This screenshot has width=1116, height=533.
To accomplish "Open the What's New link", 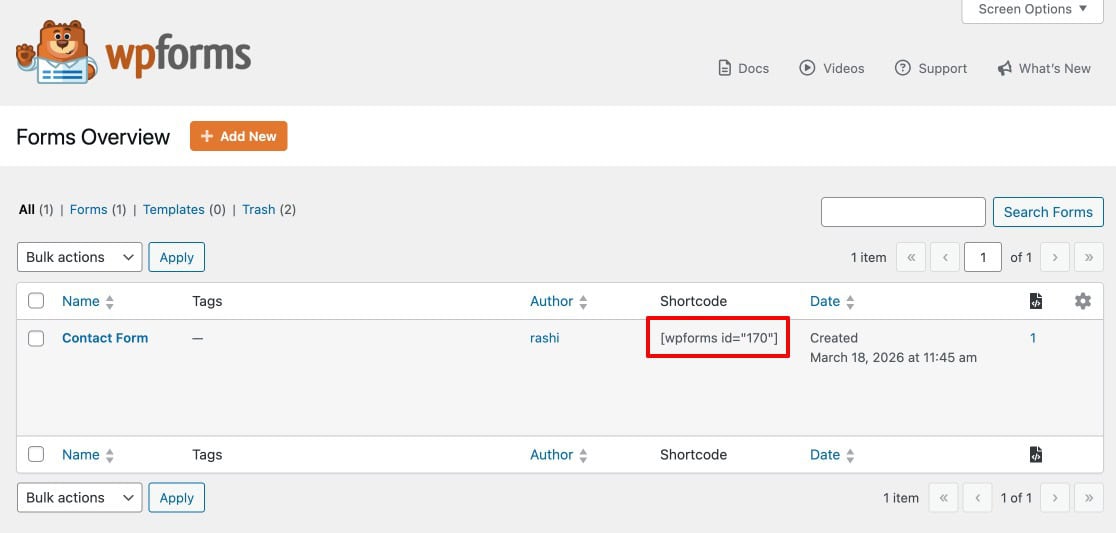I will click(1044, 68).
